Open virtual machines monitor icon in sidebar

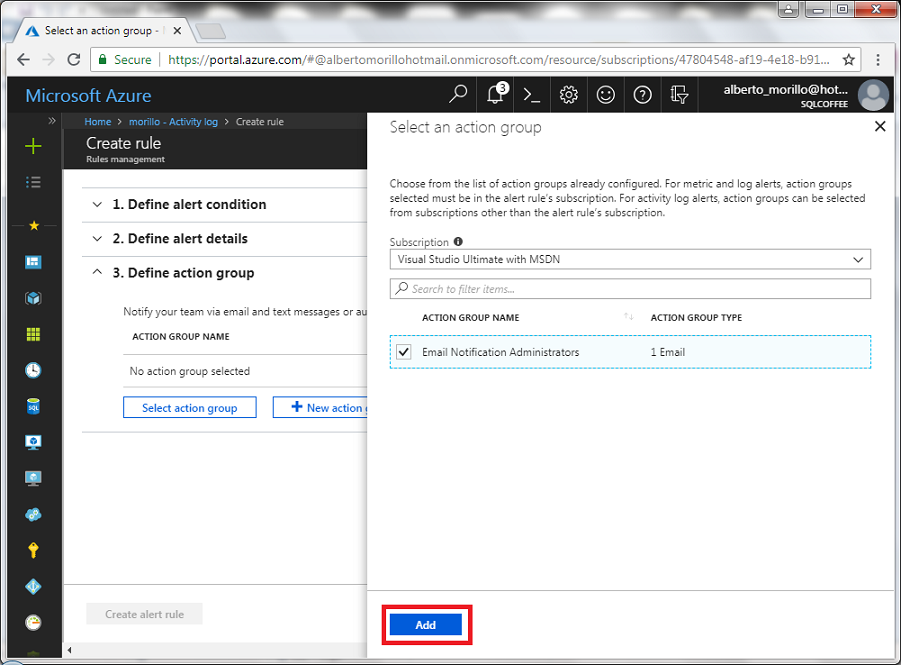[33, 443]
